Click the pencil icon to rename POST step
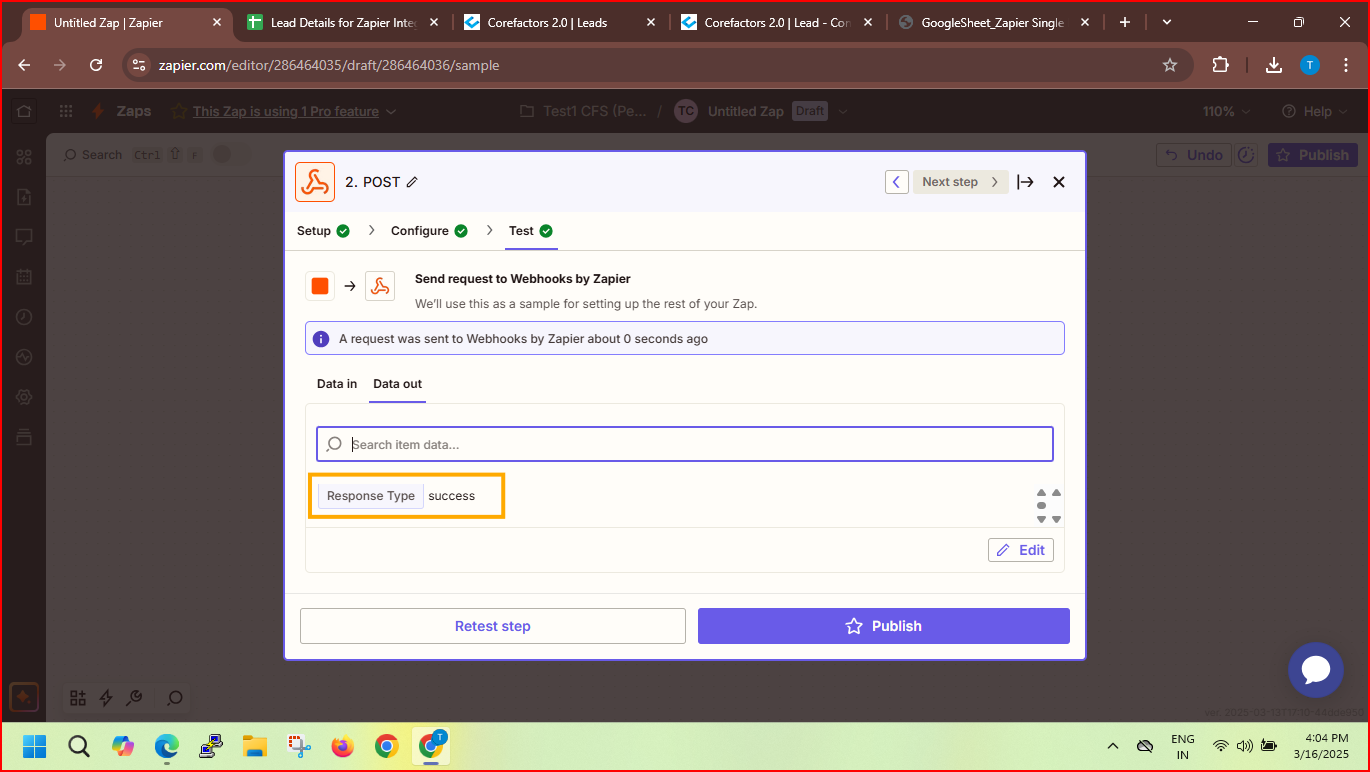 [412, 182]
